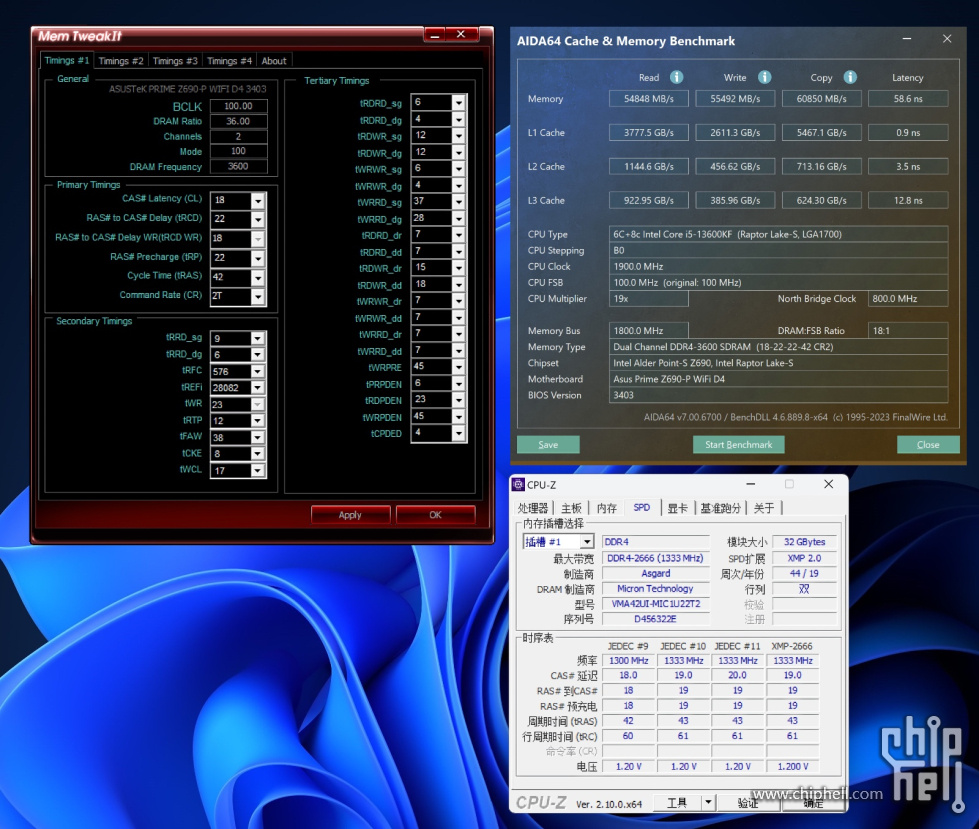Open the tRDRD_sg tertiary timing dropdown
The width and height of the screenshot is (979, 829).
point(458,102)
